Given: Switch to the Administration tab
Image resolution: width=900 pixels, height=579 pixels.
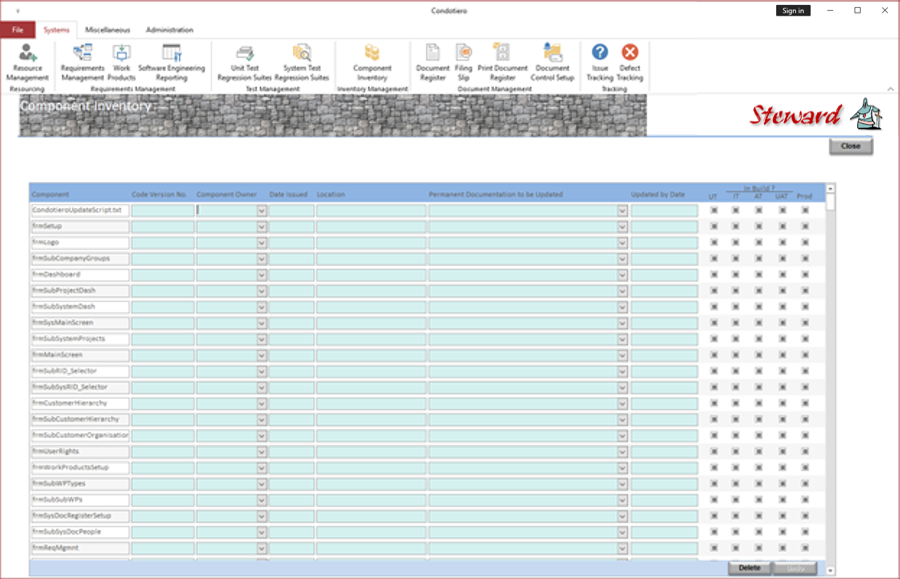Looking at the screenshot, I should (x=169, y=30).
